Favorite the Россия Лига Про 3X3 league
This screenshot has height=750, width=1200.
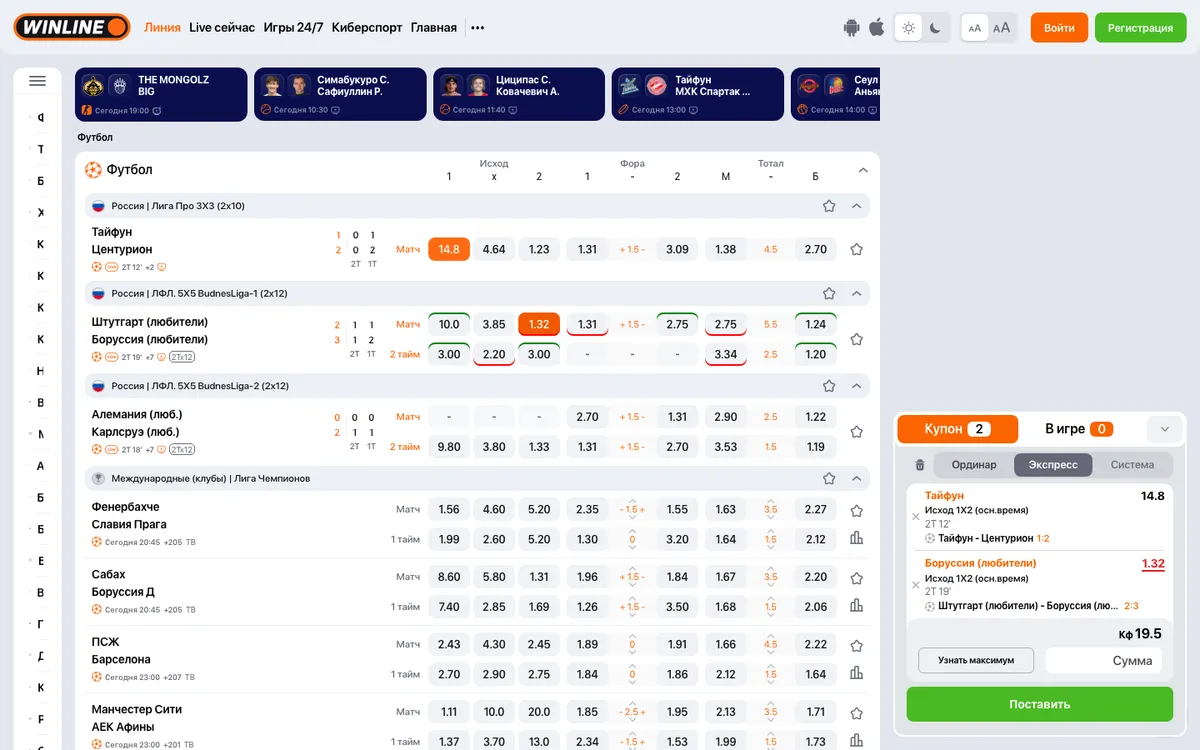[x=829, y=206]
